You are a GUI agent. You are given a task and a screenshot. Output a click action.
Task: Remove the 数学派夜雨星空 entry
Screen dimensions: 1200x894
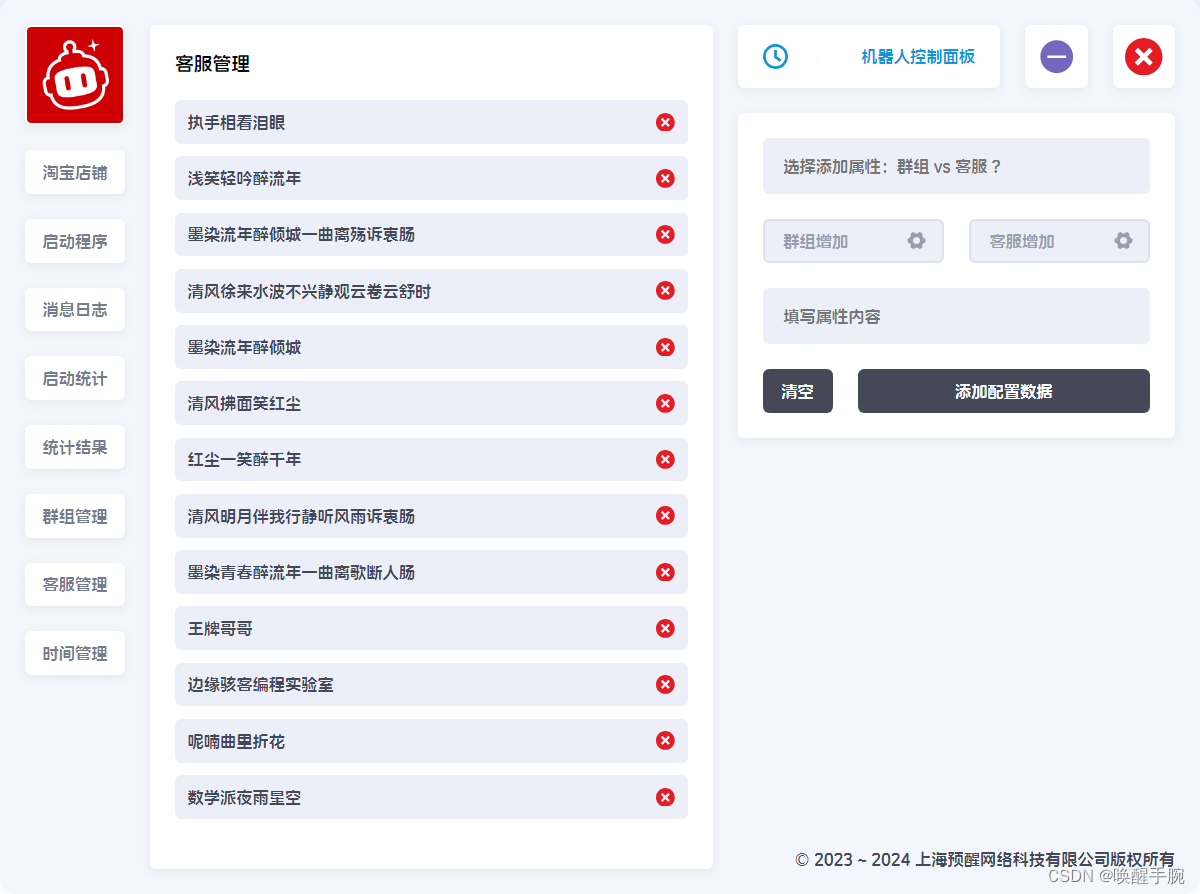665,797
